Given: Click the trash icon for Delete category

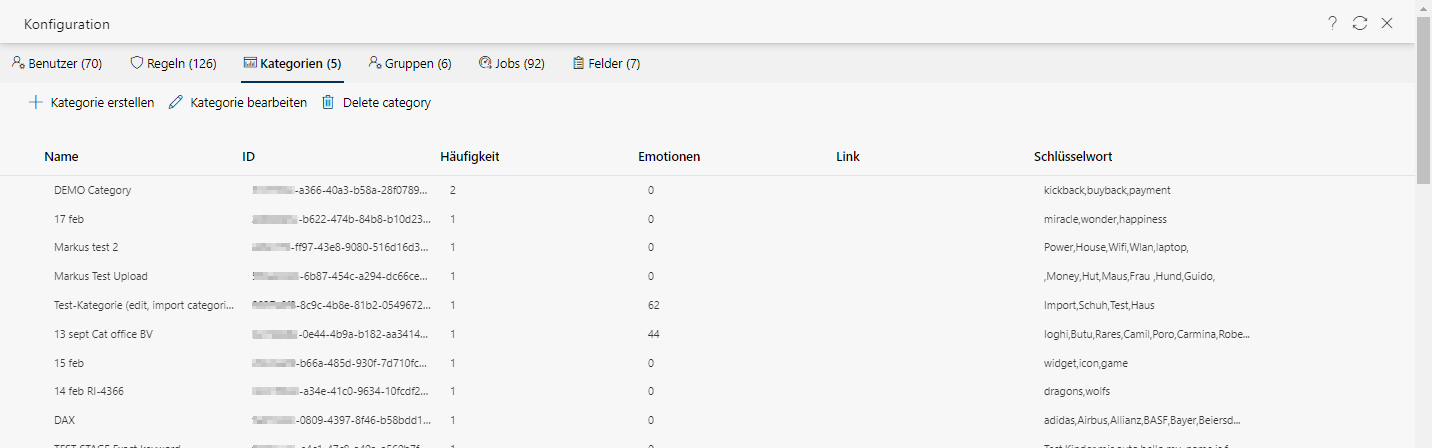Looking at the screenshot, I should tap(328, 102).
